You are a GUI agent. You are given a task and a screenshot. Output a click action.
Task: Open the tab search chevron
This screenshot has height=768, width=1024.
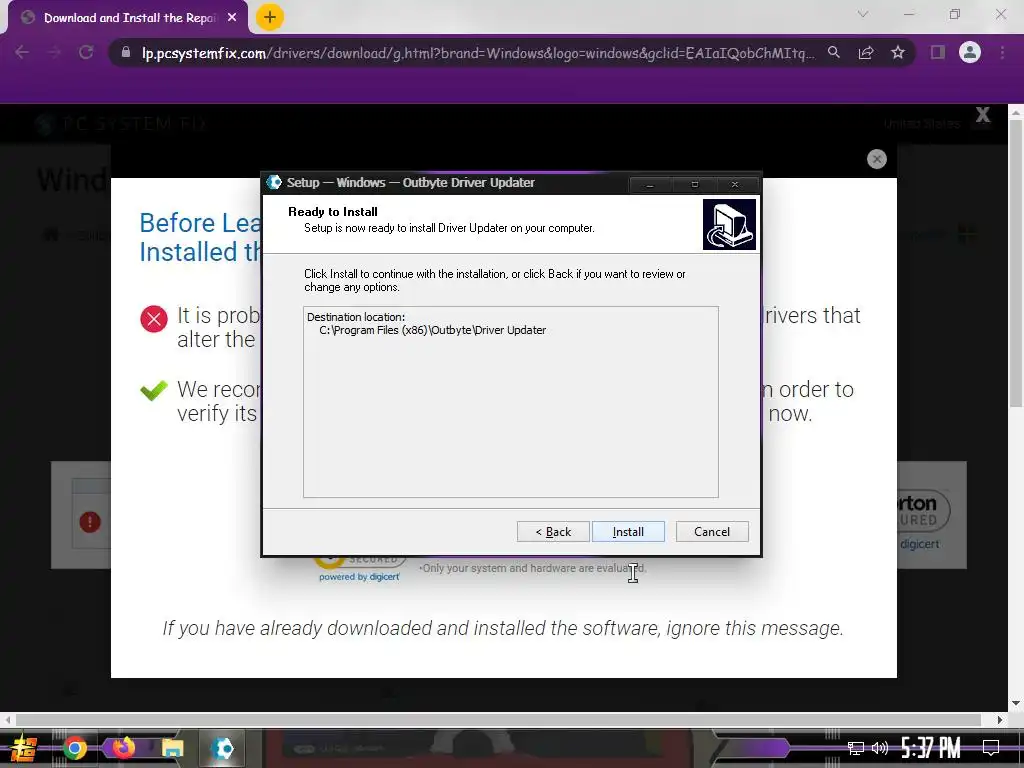(863, 14)
